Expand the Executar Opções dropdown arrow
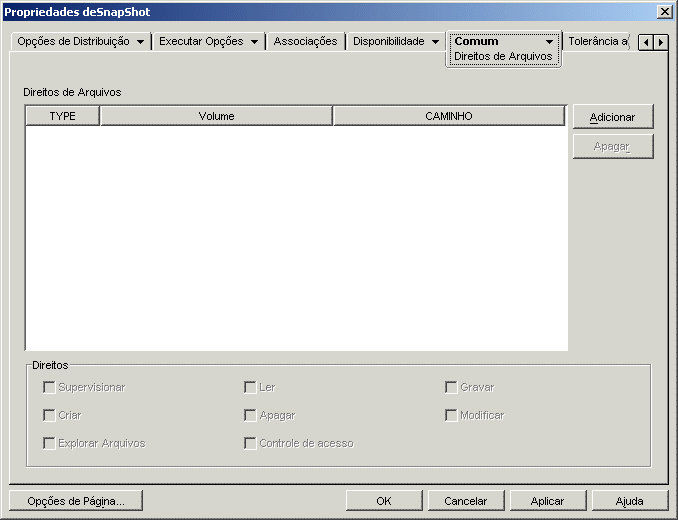 [255, 42]
